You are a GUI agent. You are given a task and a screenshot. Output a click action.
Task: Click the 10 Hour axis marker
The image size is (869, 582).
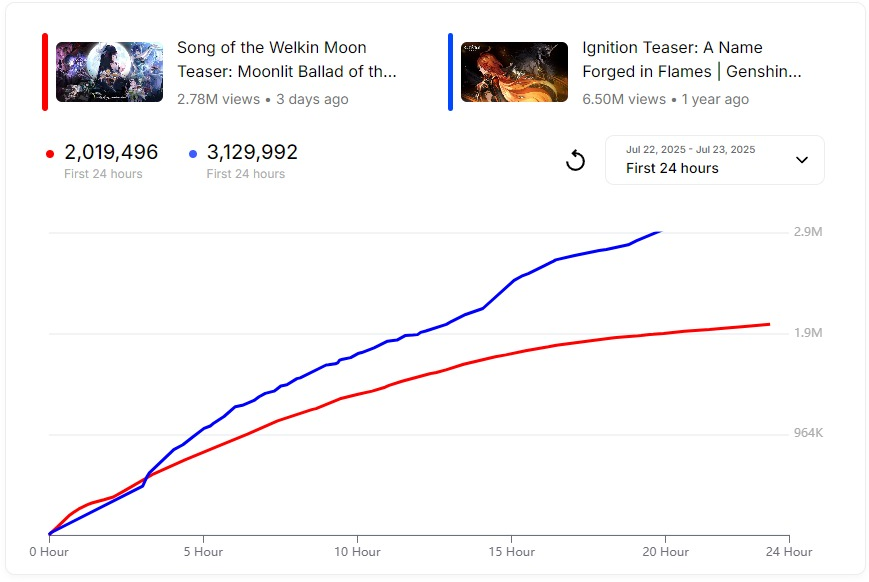[357, 552]
